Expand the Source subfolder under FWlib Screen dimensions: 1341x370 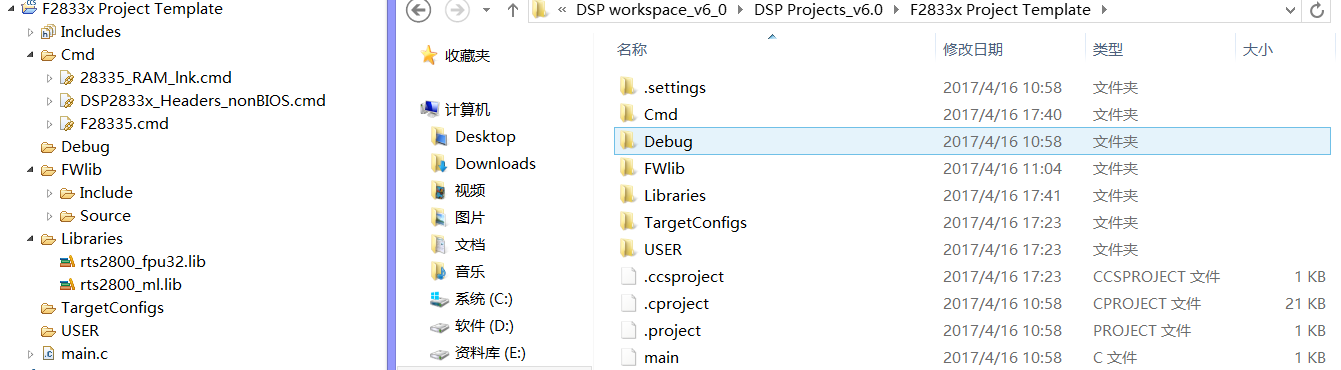pos(49,216)
